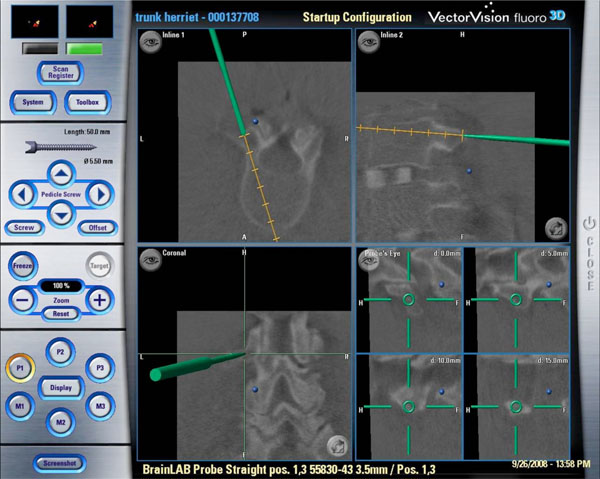
Task: Toggle the eye icon in the Coronal view
Action: click(x=150, y=260)
